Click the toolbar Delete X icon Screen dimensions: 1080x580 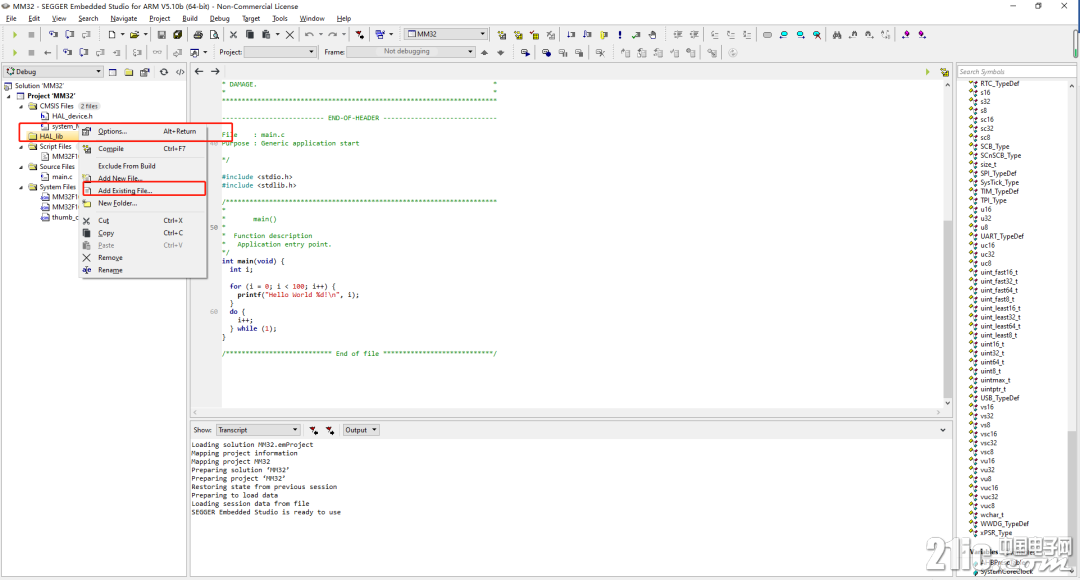coord(289,34)
